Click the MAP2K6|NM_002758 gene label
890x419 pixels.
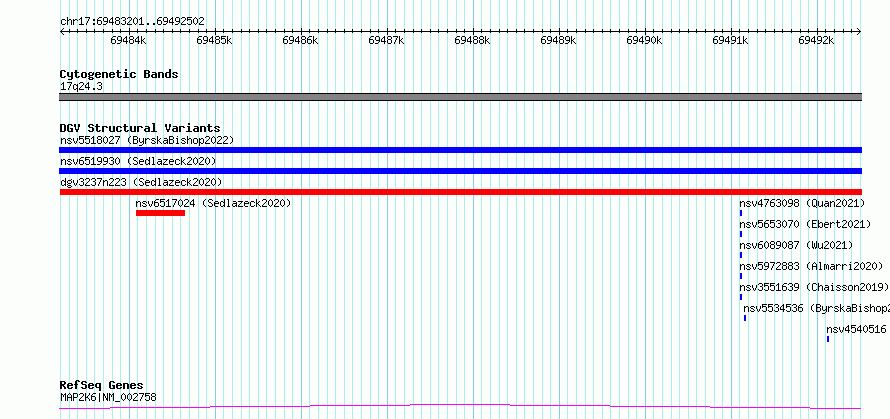coord(108,397)
